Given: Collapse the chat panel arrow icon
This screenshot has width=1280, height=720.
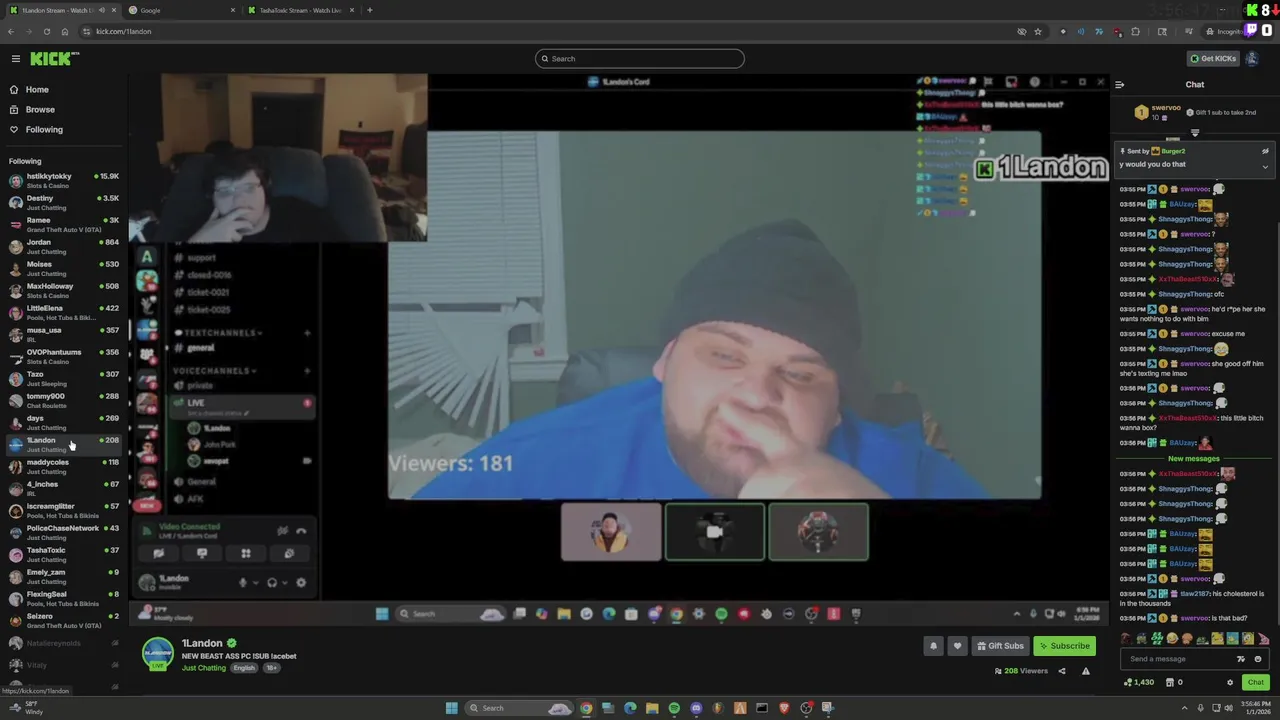Looking at the screenshot, I should (1120, 85).
